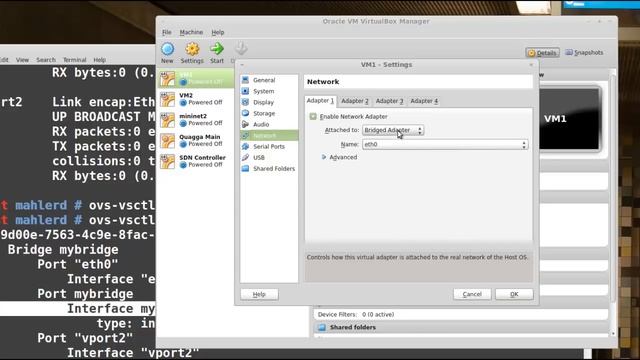Select the Quagga Main virtual machine
Viewport: 640px width, 360px height.
(x=196, y=141)
